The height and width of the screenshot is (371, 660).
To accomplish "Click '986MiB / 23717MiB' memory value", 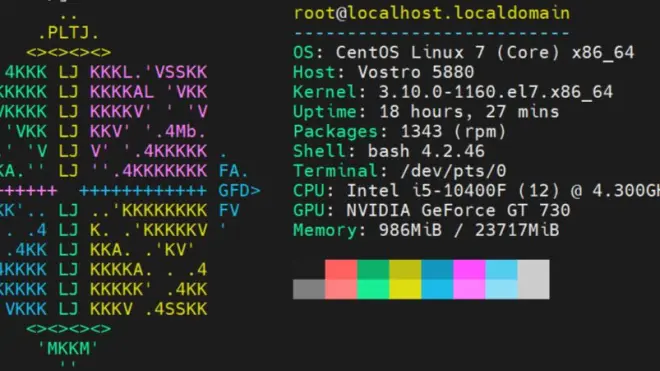I will tap(469, 230).
